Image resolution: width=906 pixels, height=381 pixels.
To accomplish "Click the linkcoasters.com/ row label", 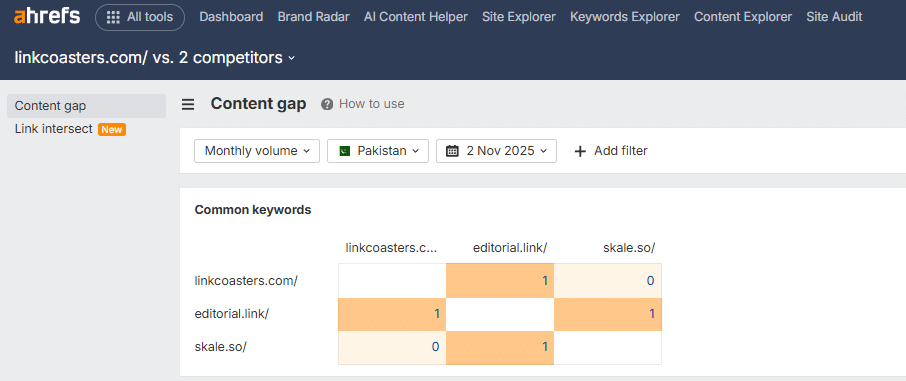I will click(246, 281).
